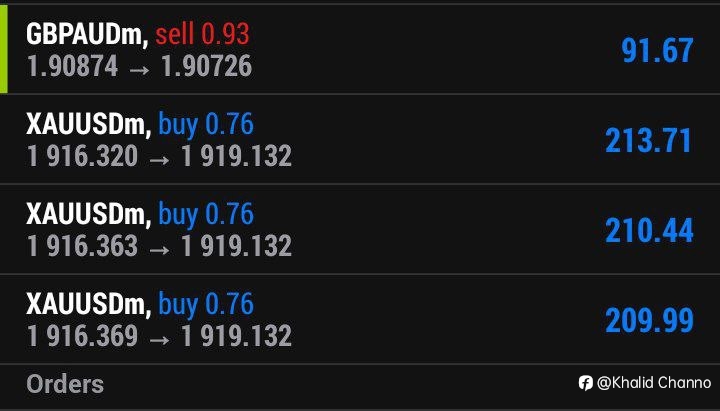Click the Facebook logo icon in watermark
Screen dimensions: 720x411
[585, 383]
